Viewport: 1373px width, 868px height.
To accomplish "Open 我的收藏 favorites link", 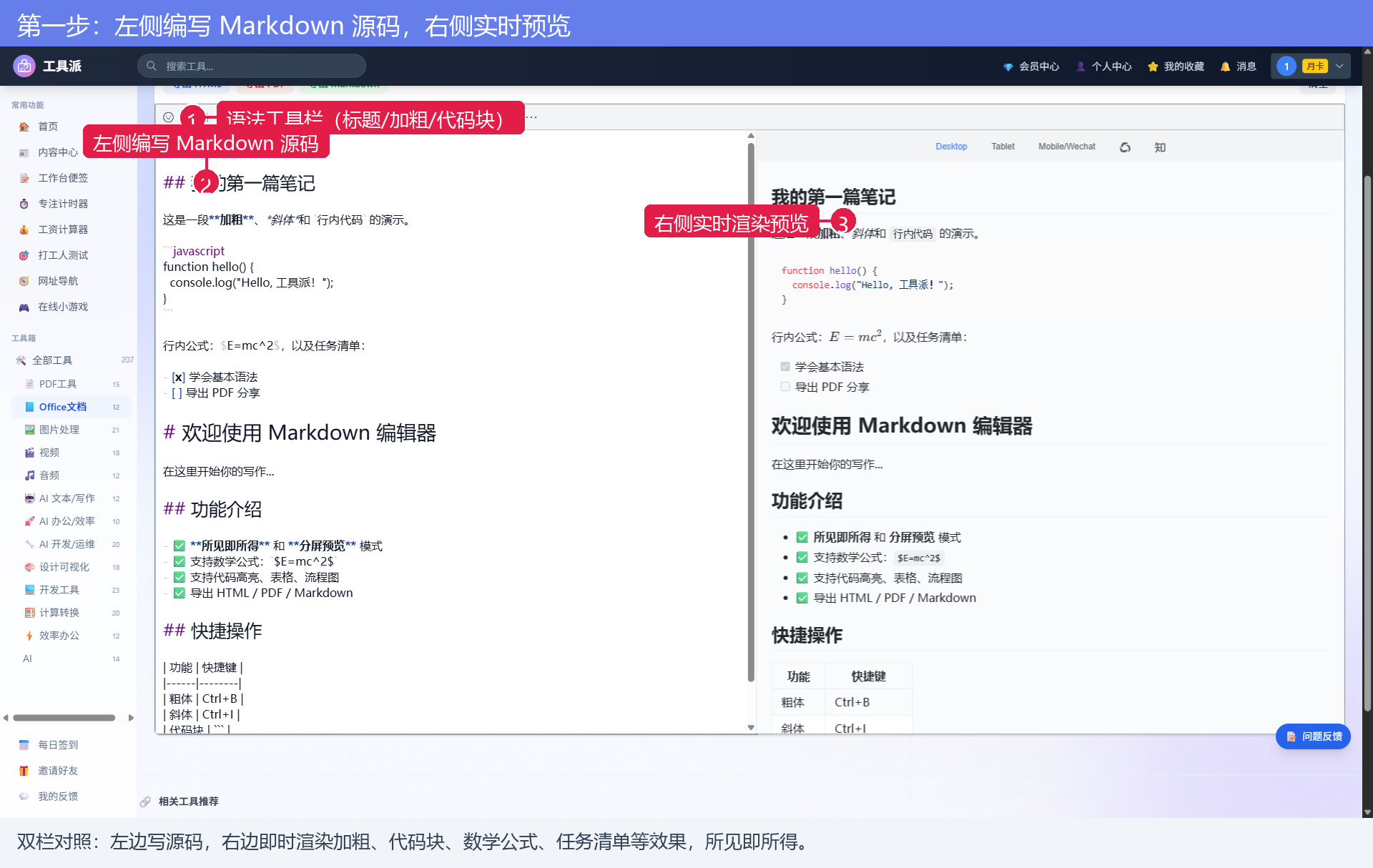I will (x=1176, y=66).
